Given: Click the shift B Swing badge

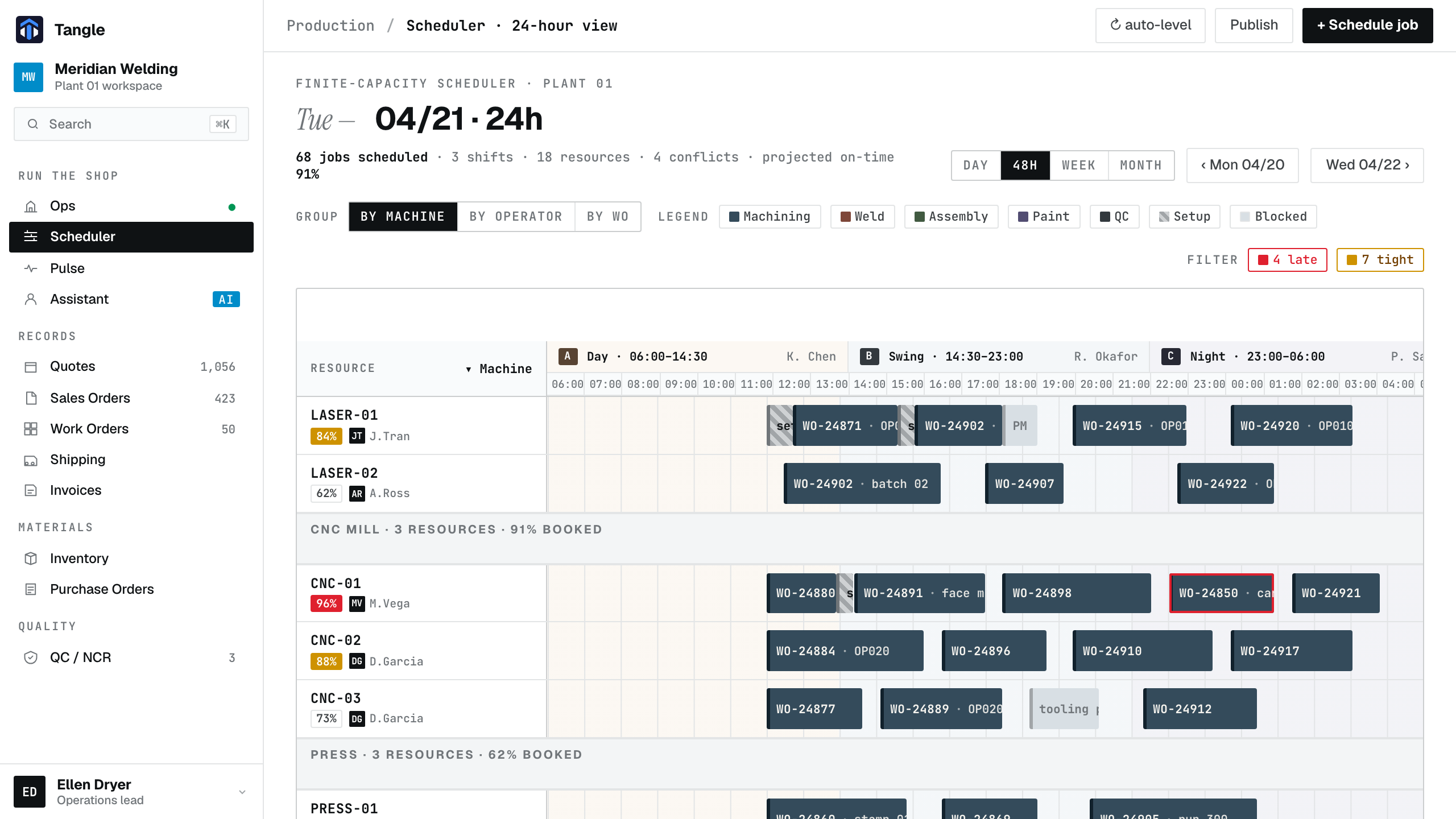Looking at the screenshot, I should tap(869, 356).
